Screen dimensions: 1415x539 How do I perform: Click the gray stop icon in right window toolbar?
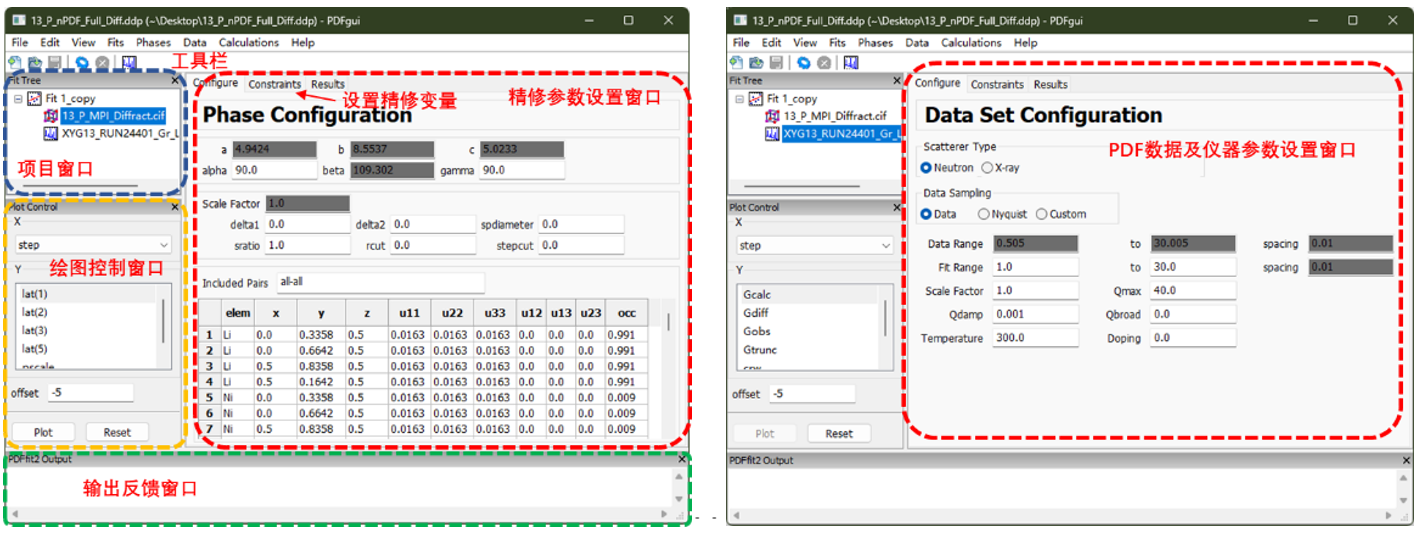tap(823, 62)
